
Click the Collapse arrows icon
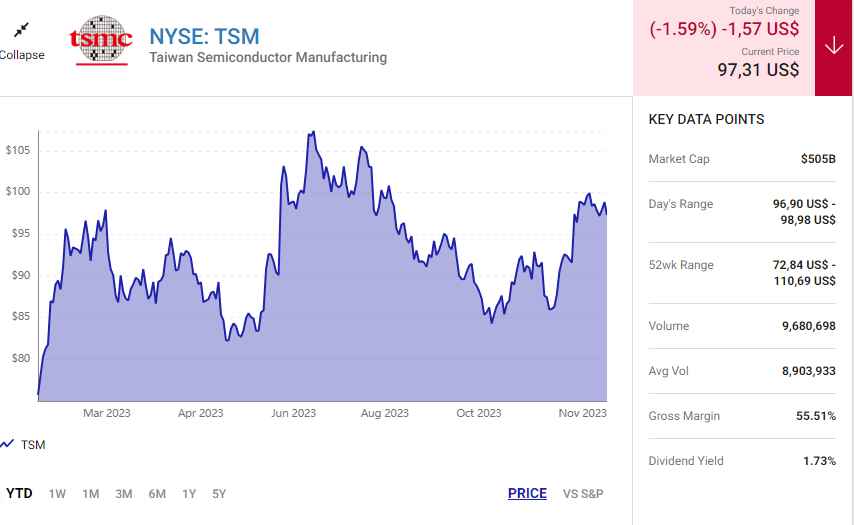[21, 31]
